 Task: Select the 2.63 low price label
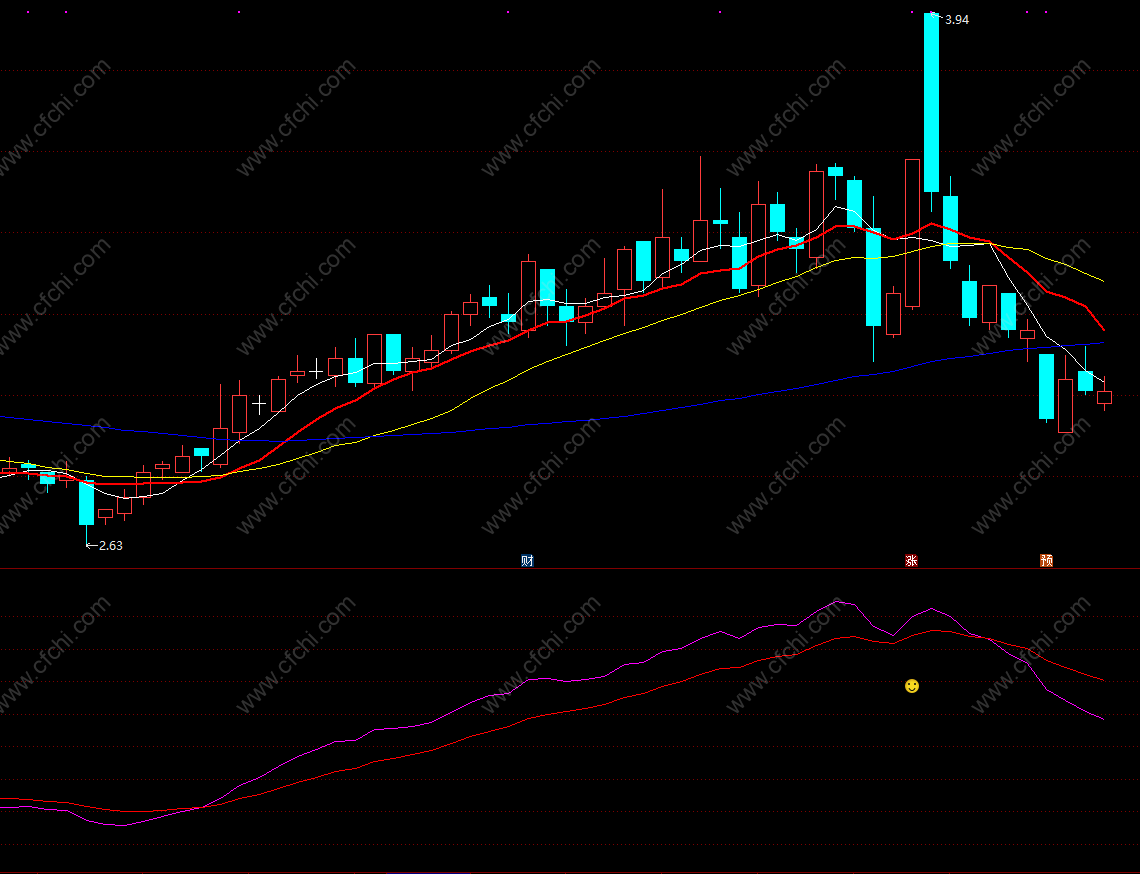111,545
